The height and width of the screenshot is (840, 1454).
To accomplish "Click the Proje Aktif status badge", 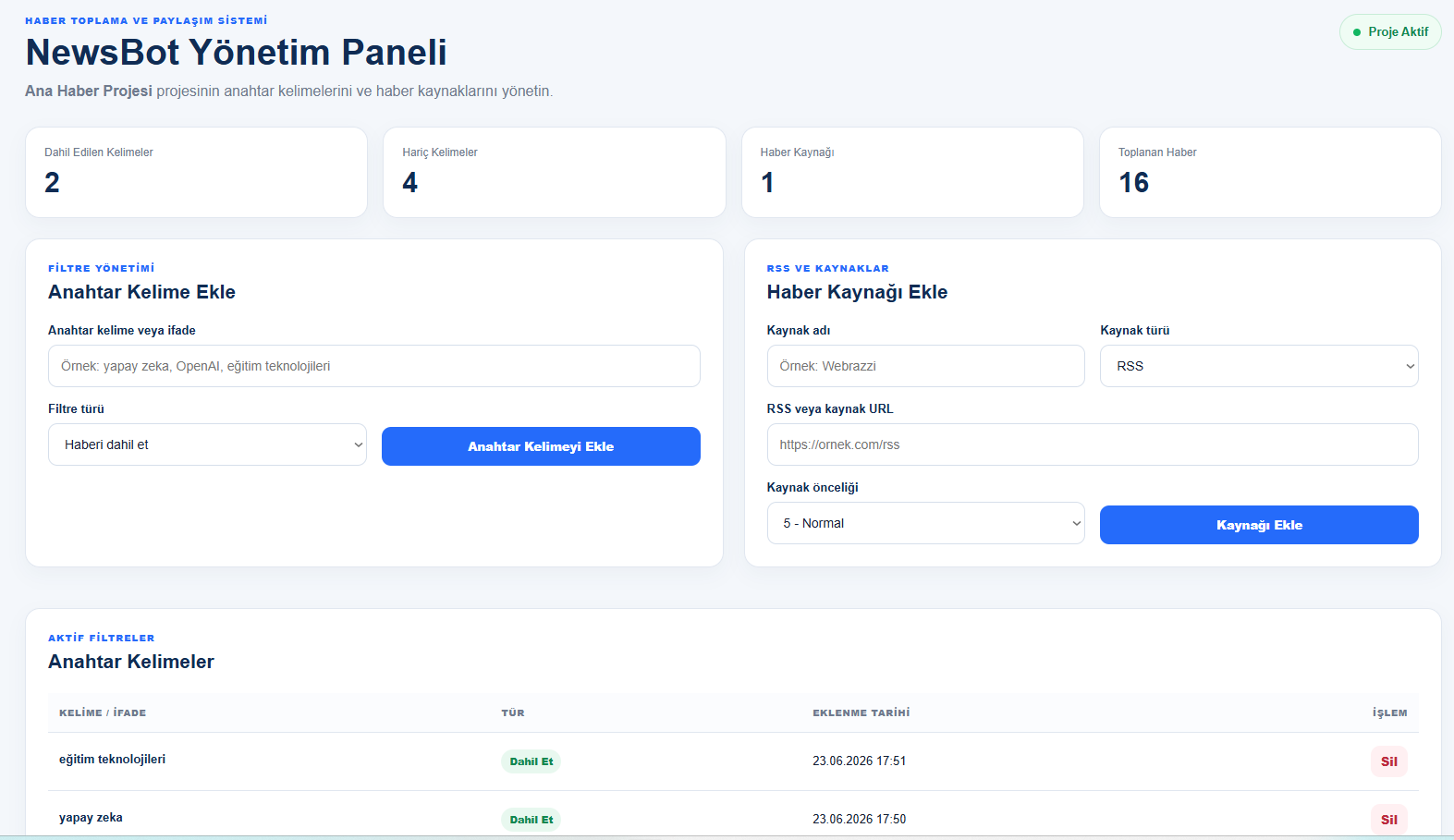I will coord(1390,31).
